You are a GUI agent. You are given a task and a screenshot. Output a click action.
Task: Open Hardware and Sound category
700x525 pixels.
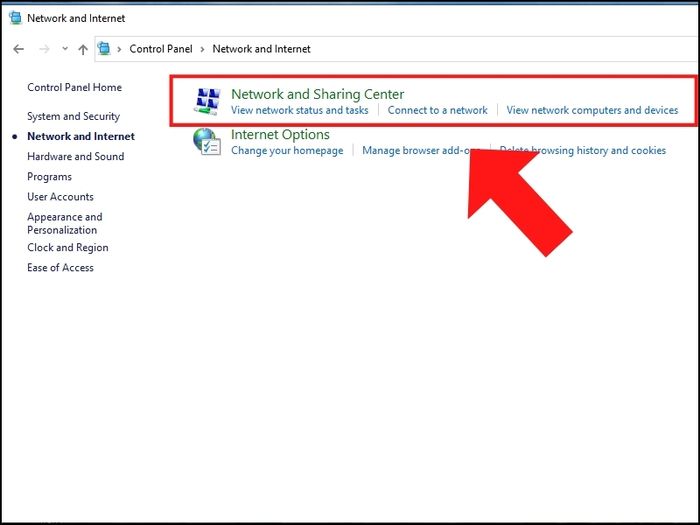tap(75, 156)
